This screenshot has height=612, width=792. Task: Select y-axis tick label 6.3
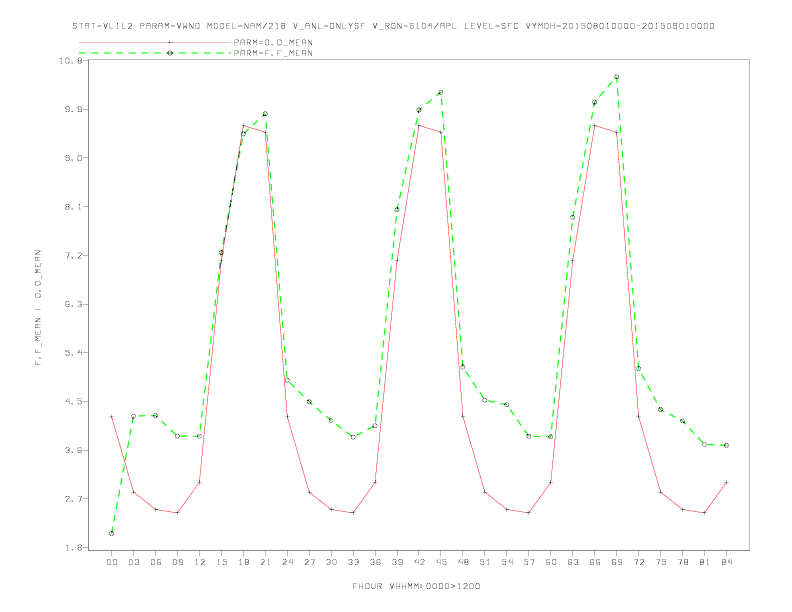(74, 304)
